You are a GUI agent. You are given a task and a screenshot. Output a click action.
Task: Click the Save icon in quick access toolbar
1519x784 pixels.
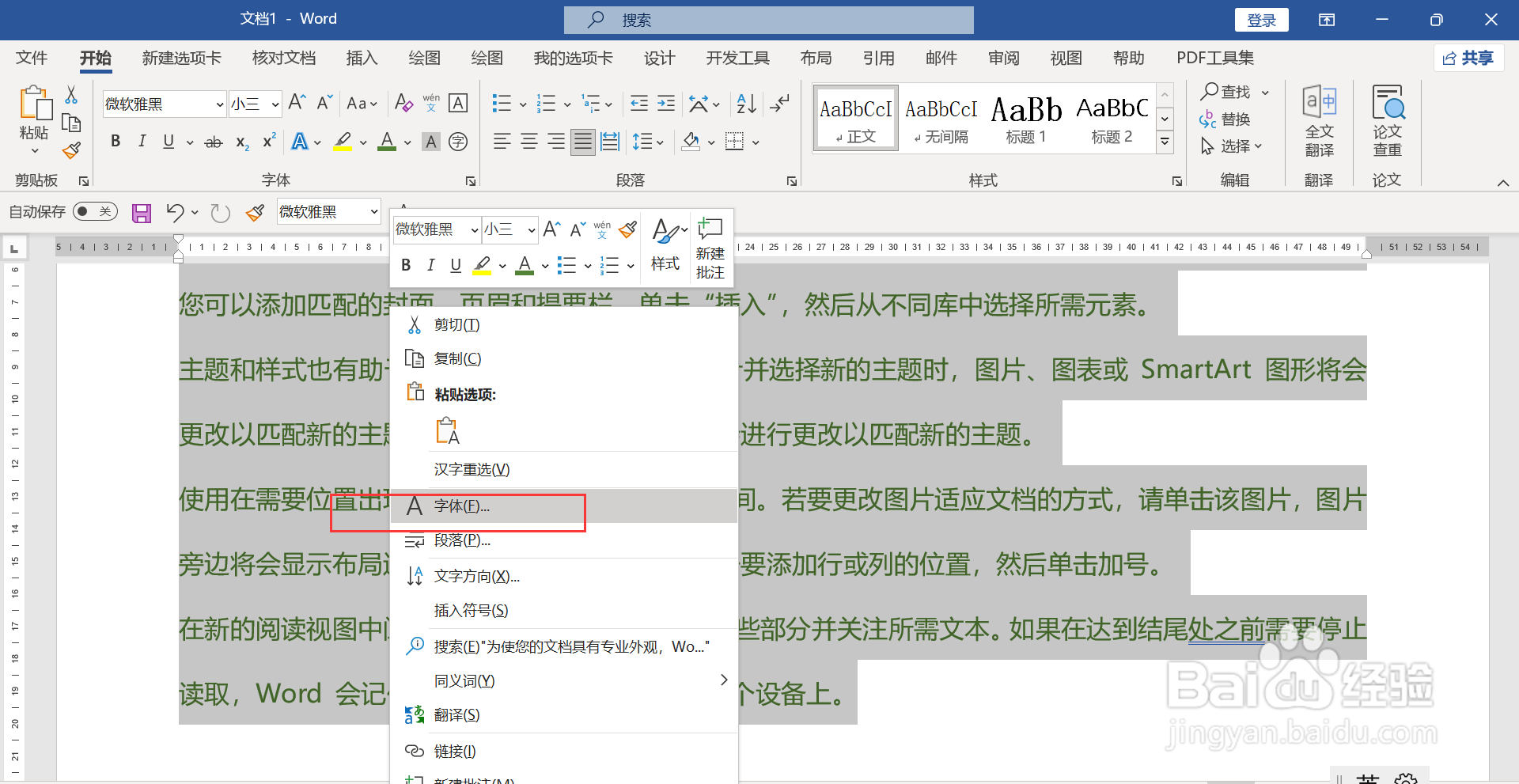142,213
